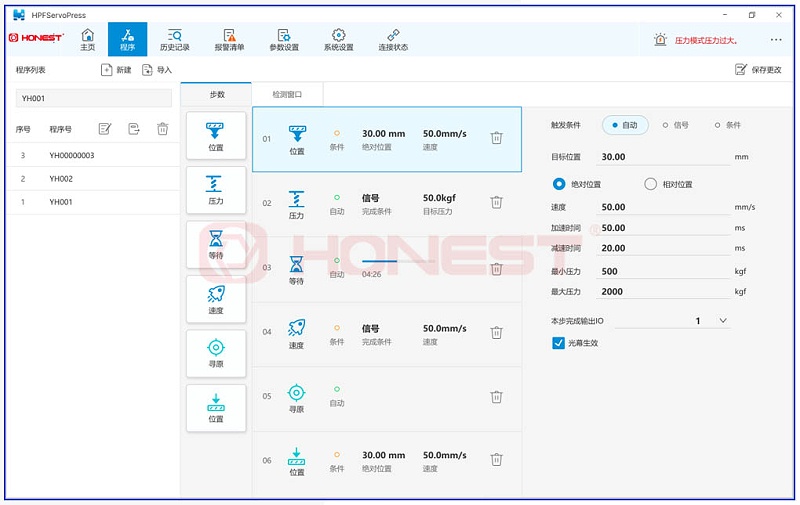Delete step 01 with its trash icon
Viewport: 800px width, 505px height.
click(496, 138)
